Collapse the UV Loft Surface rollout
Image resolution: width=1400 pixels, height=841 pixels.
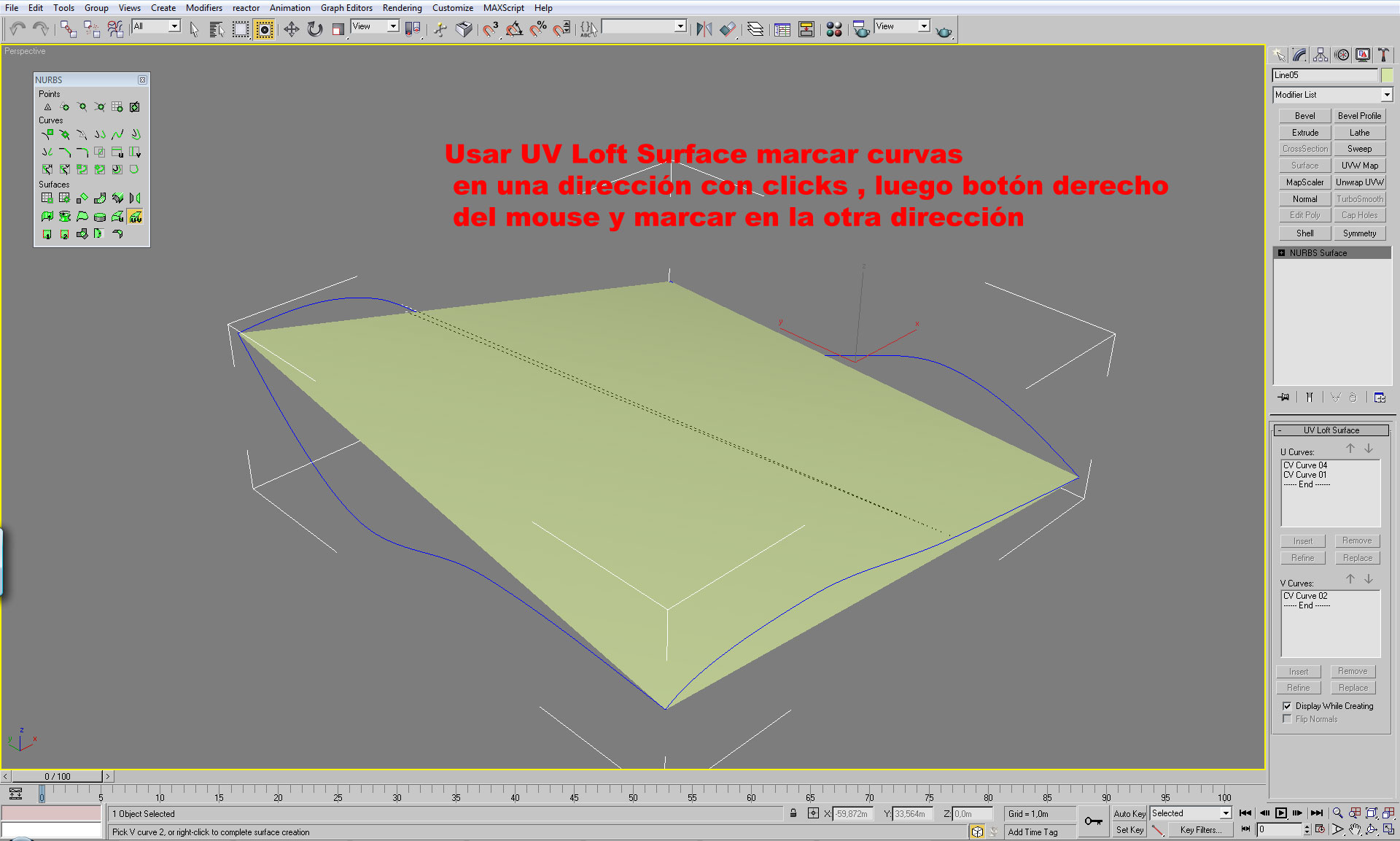[x=1331, y=430]
